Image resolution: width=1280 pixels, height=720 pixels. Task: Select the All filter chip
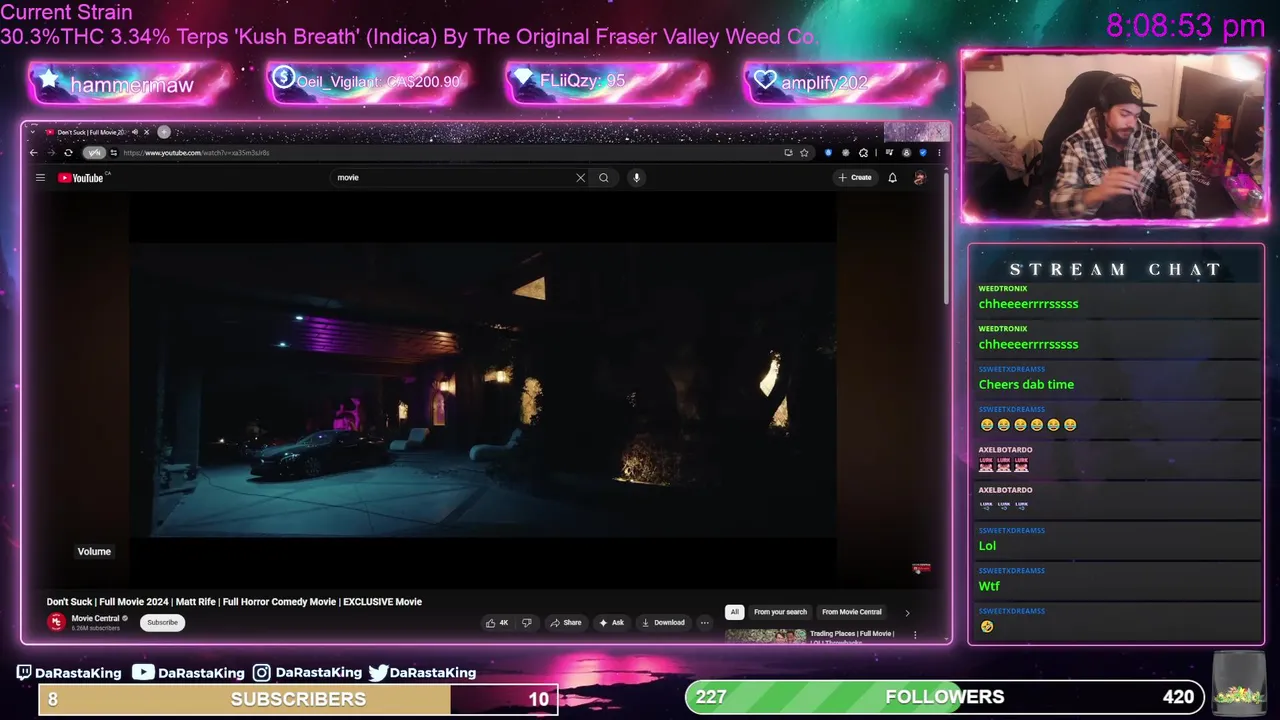pyautogui.click(x=734, y=612)
